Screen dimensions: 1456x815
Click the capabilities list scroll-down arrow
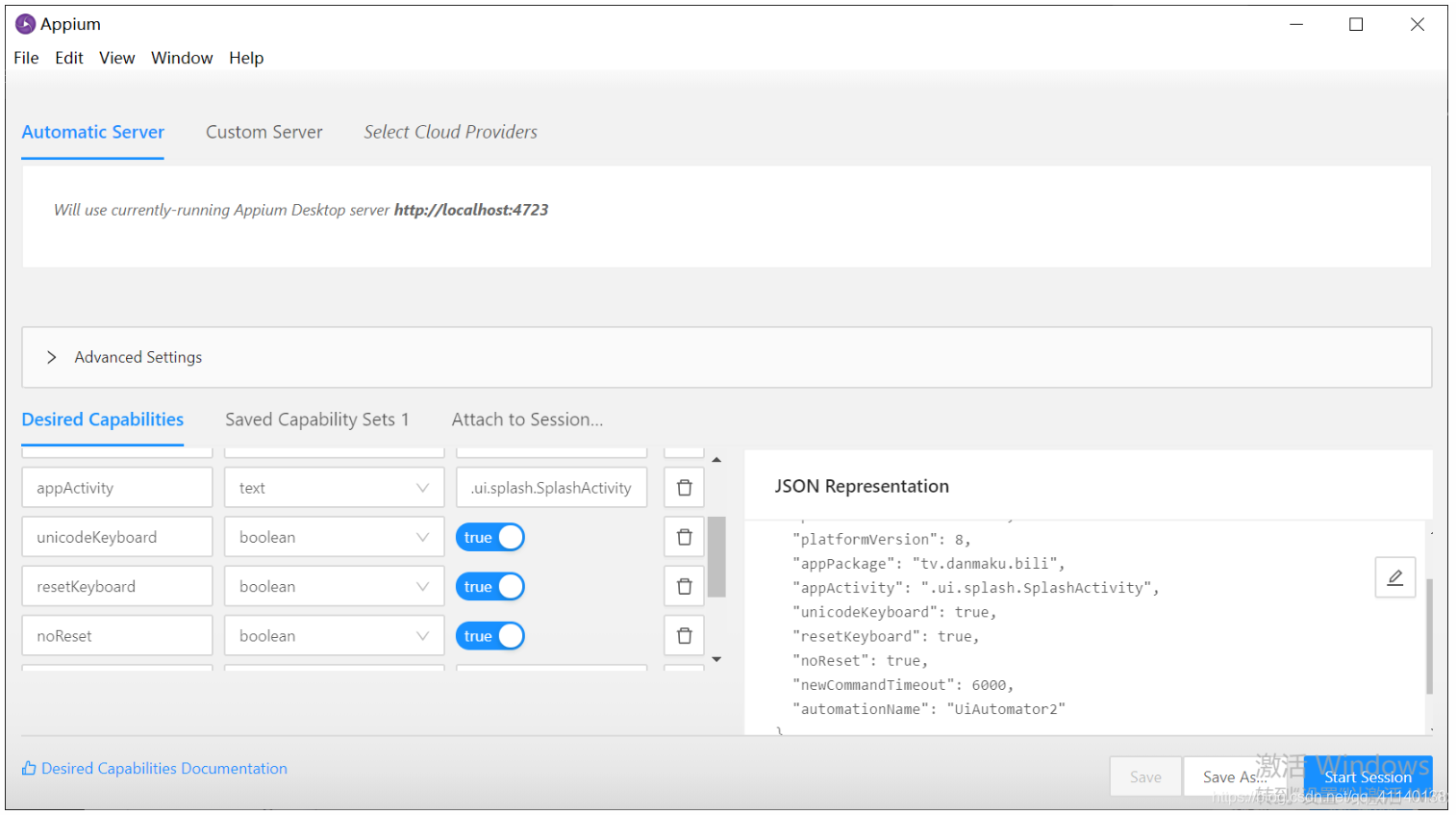pyautogui.click(x=716, y=659)
